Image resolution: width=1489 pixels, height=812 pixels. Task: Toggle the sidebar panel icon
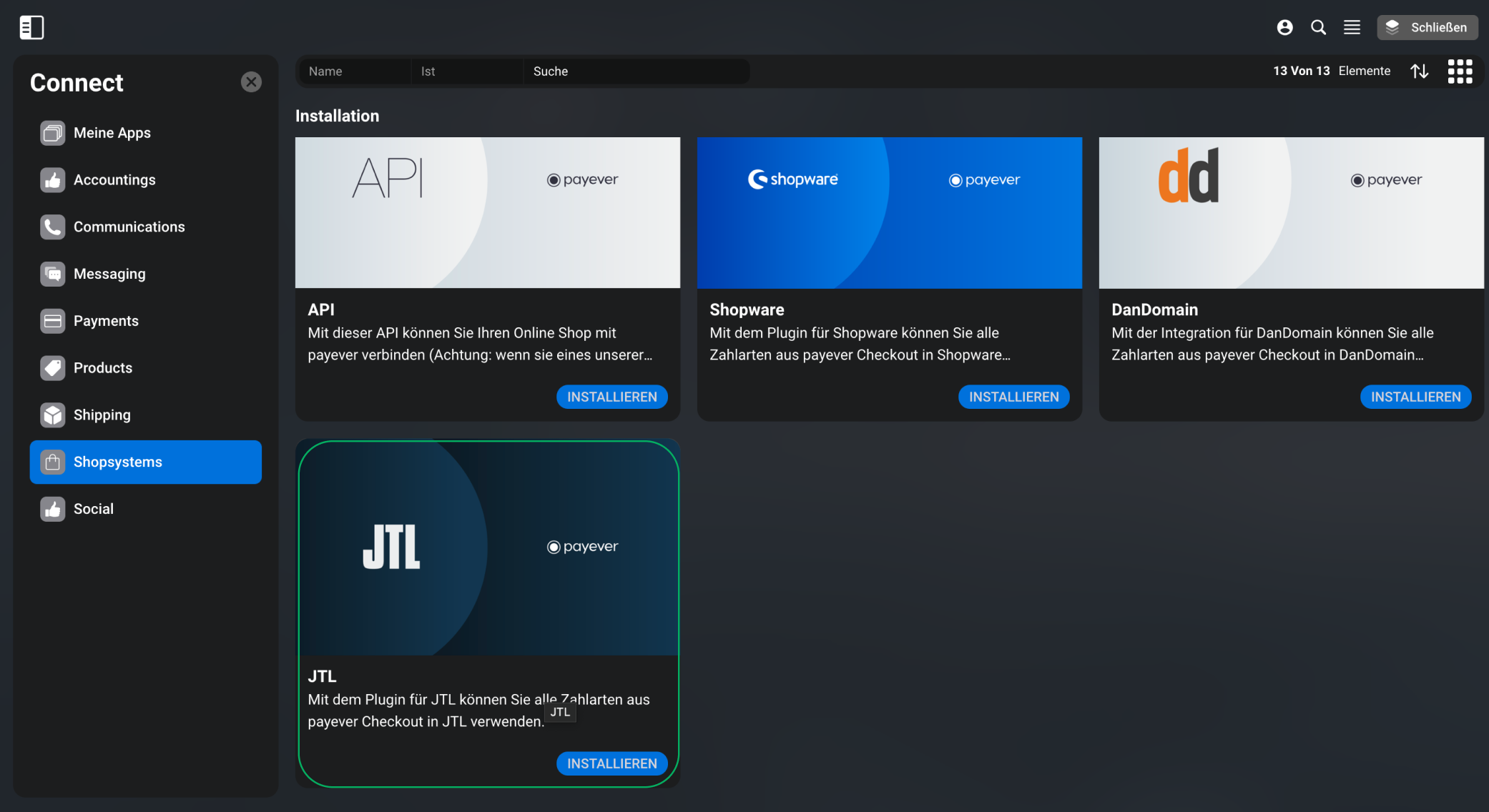click(x=31, y=27)
